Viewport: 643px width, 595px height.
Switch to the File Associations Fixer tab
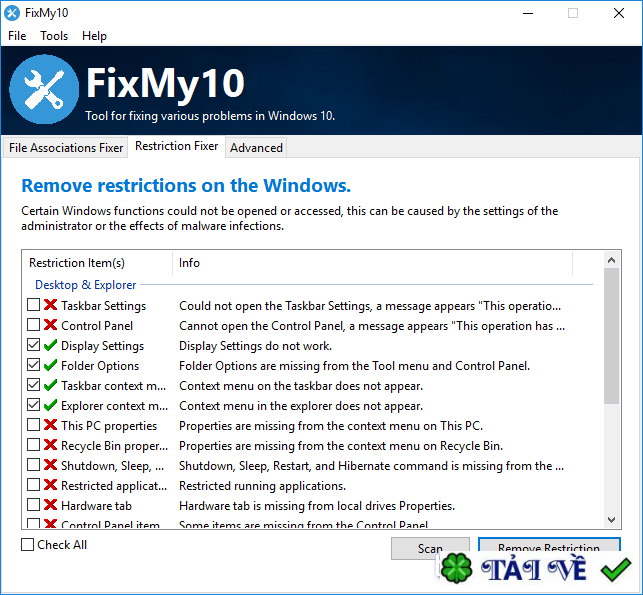coord(66,148)
